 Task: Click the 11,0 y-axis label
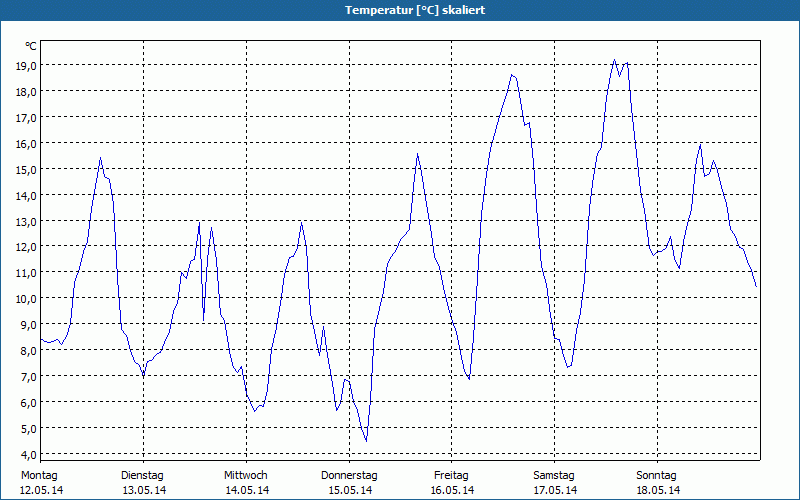(x=26, y=273)
